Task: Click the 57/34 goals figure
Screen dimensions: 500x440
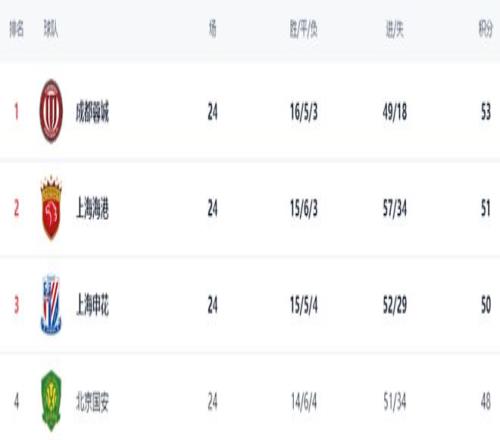Action: [x=395, y=209]
